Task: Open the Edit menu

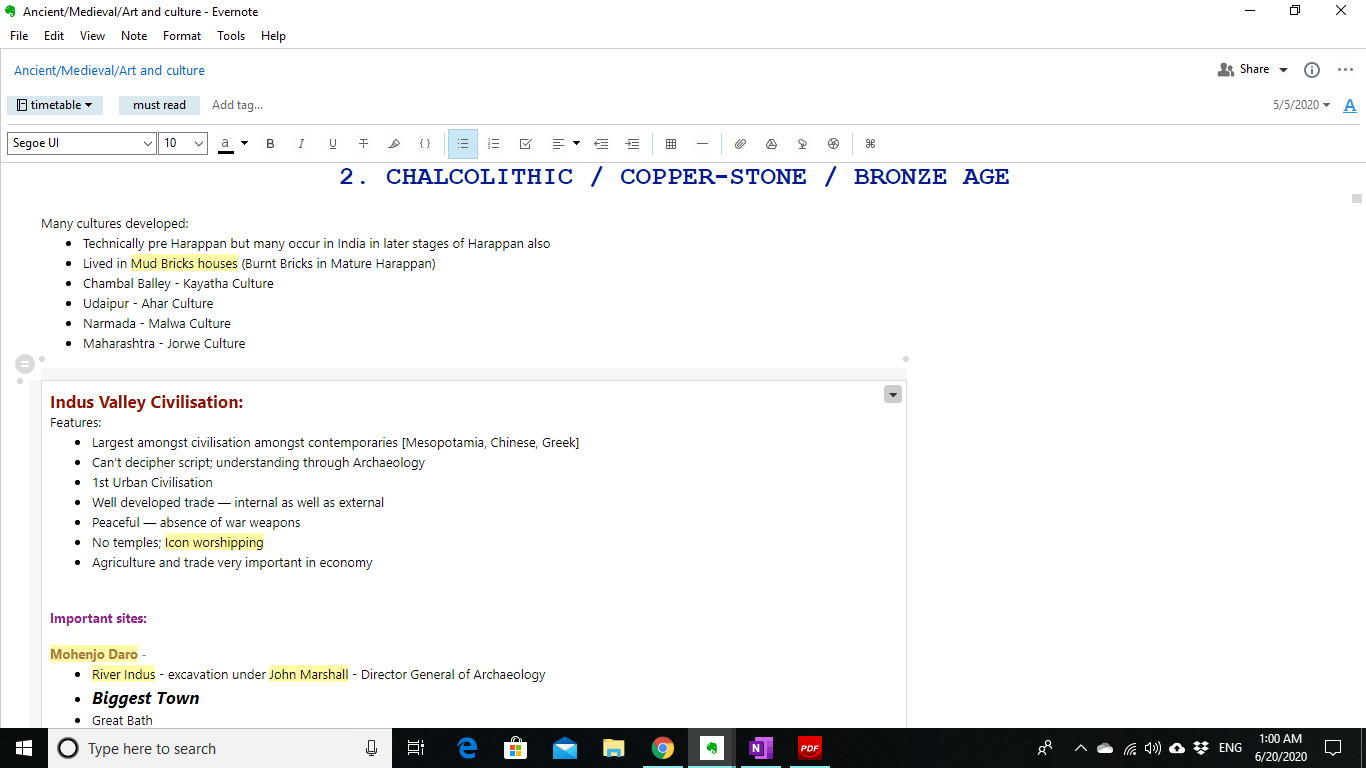Action: pyautogui.click(x=54, y=36)
